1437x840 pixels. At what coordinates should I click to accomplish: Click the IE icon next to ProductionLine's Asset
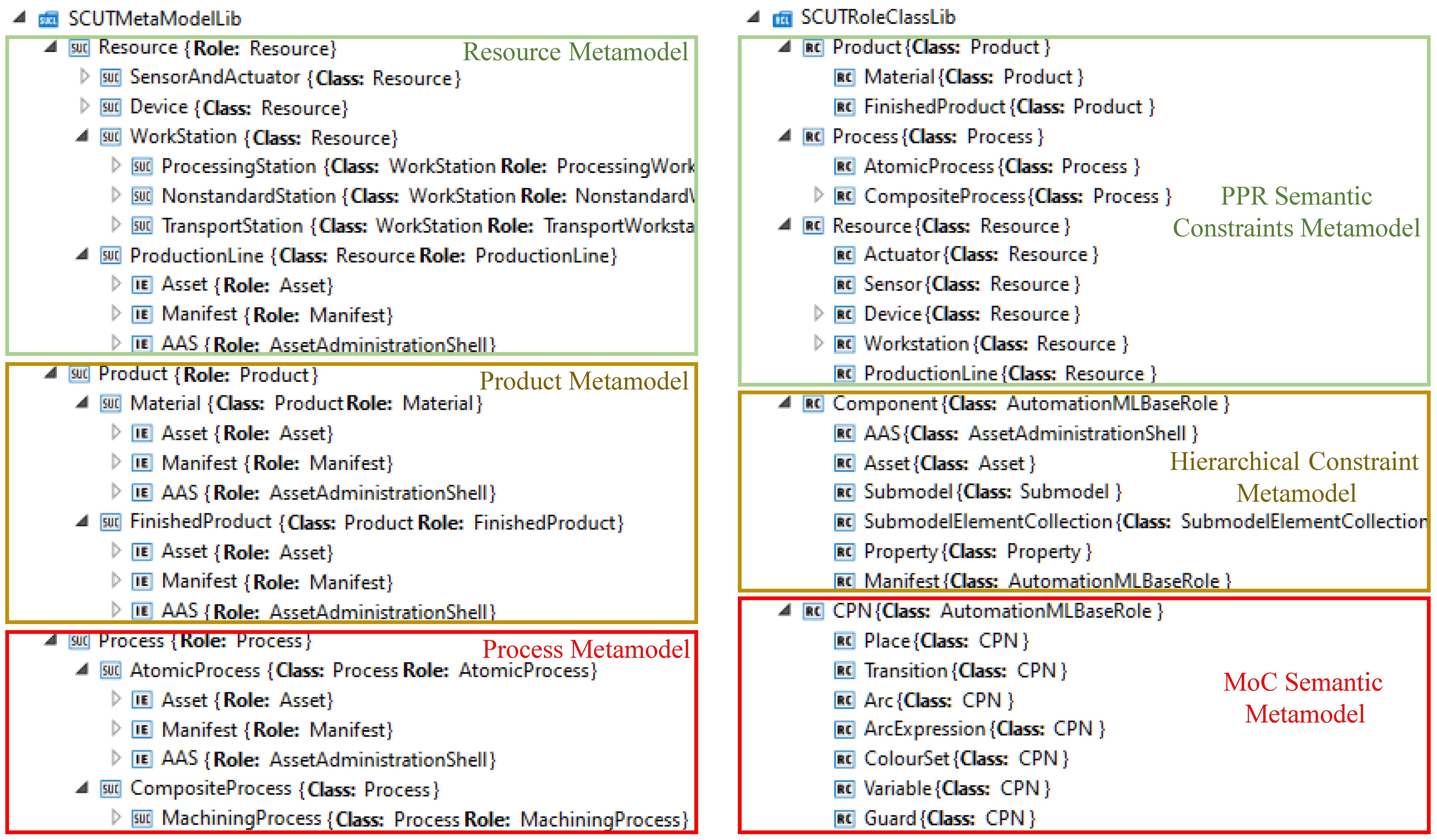coord(142,285)
